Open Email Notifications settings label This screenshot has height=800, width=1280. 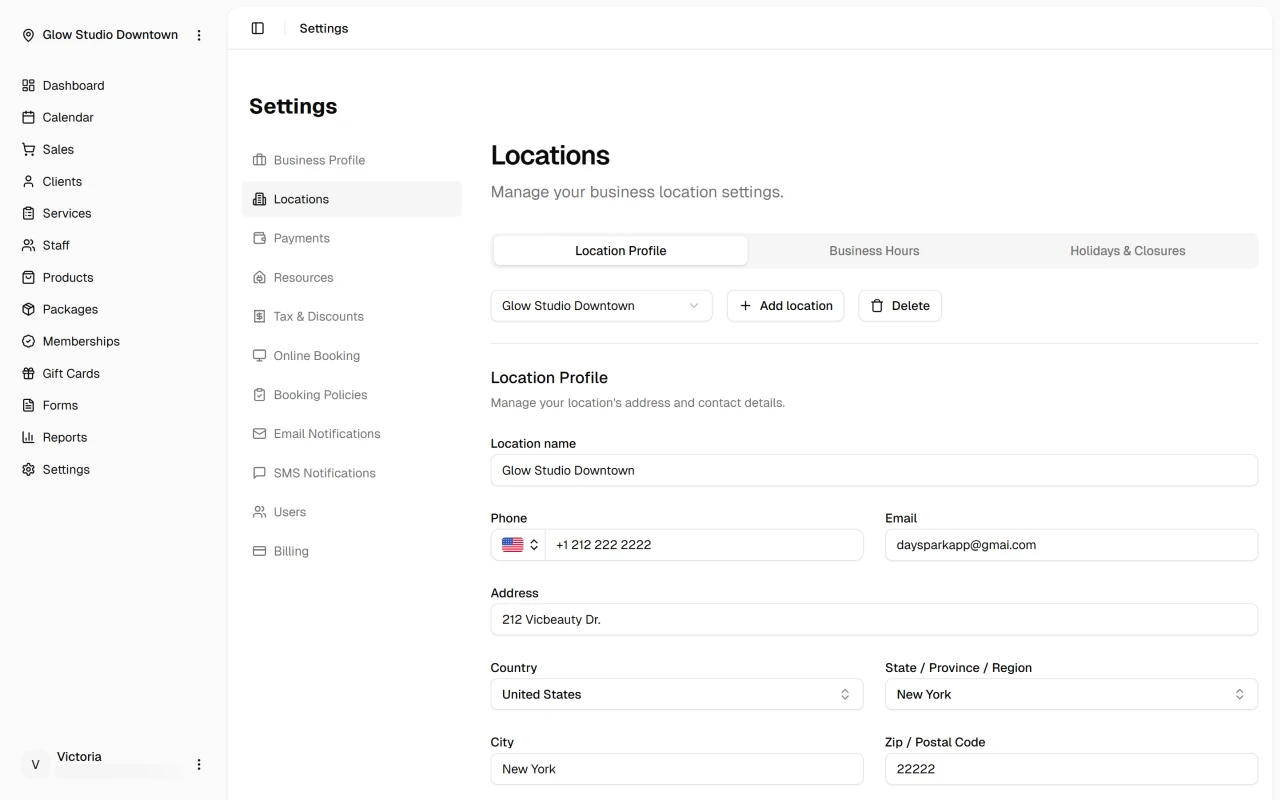click(x=327, y=433)
